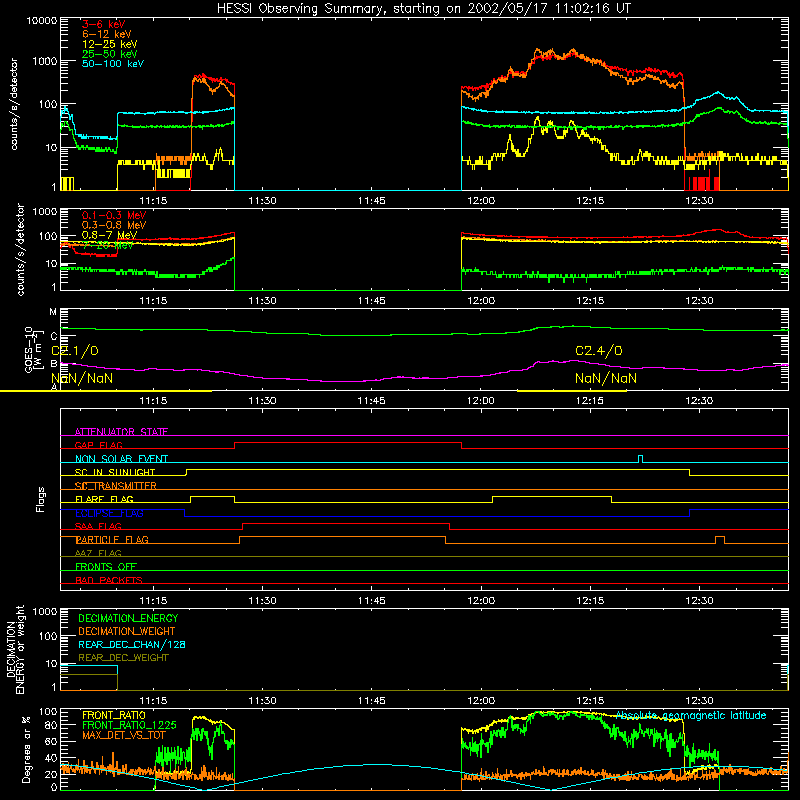Select the SC_TRANSMITTER flag label
The width and height of the screenshot is (800, 800).
pos(115,485)
